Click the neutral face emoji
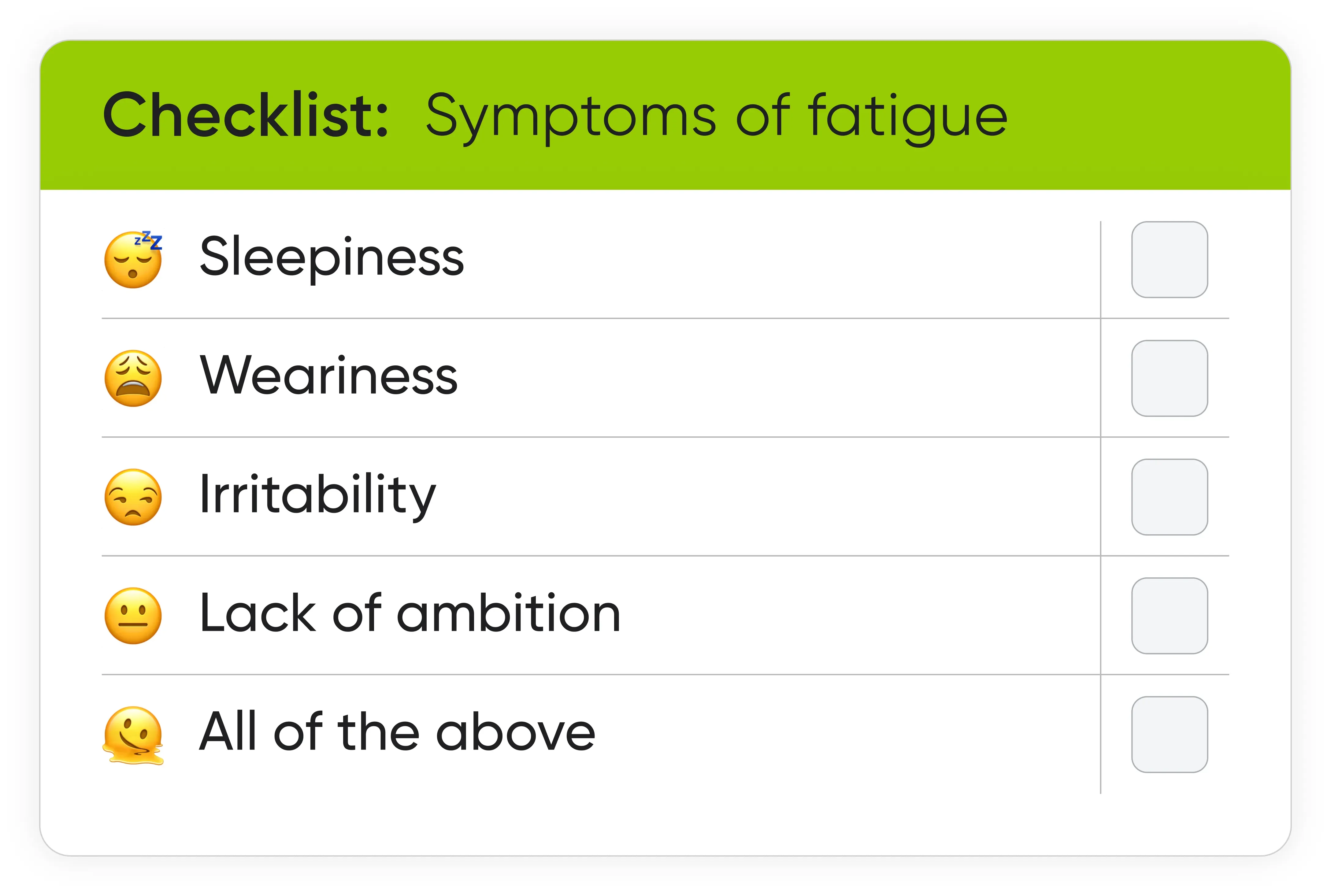The image size is (1331, 896). point(133,616)
